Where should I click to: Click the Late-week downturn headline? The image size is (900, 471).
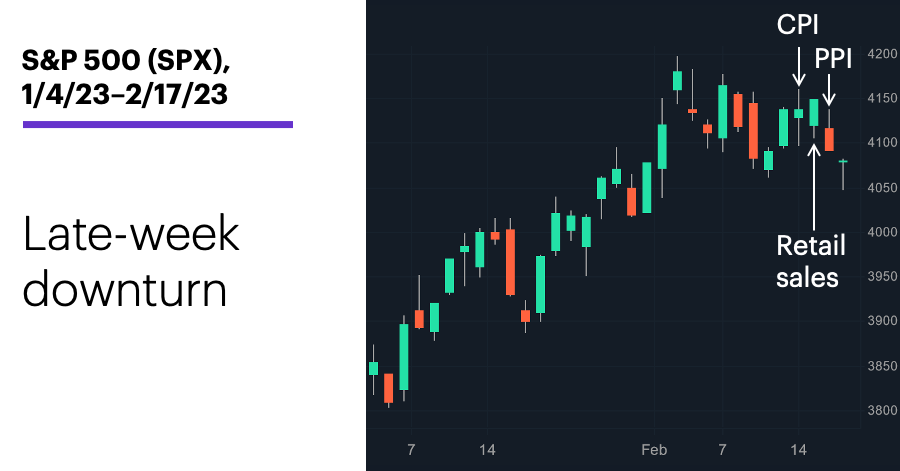click(x=131, y=261)
